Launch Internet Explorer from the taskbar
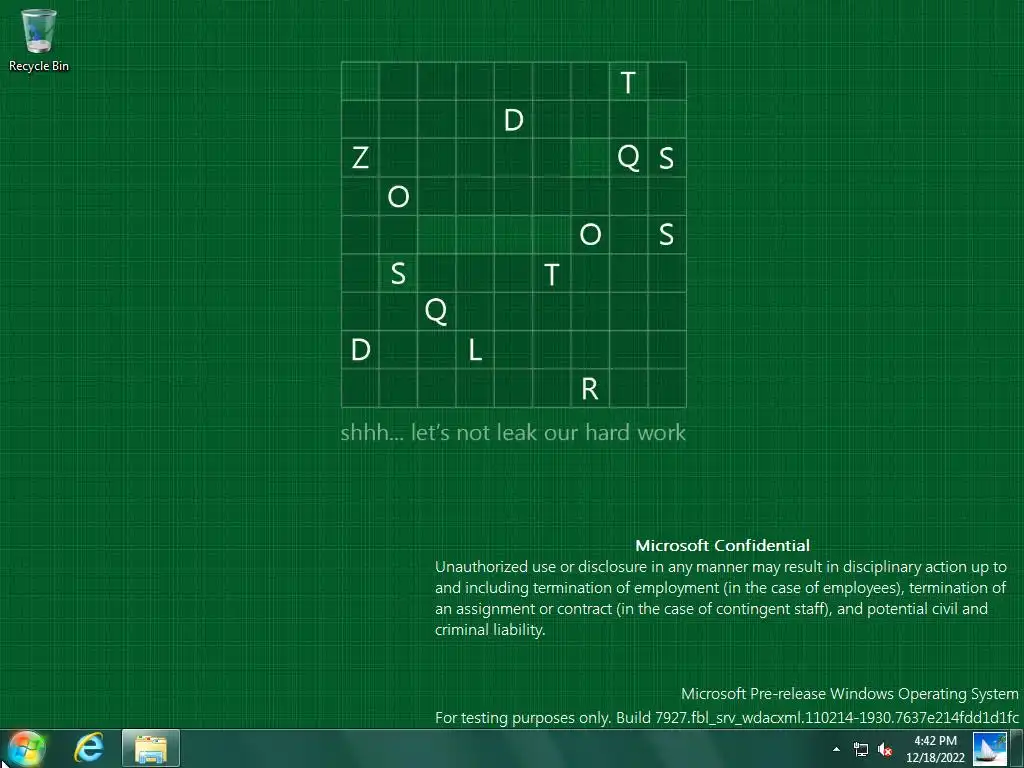The image size is (1024, 768). coord(89,748)
